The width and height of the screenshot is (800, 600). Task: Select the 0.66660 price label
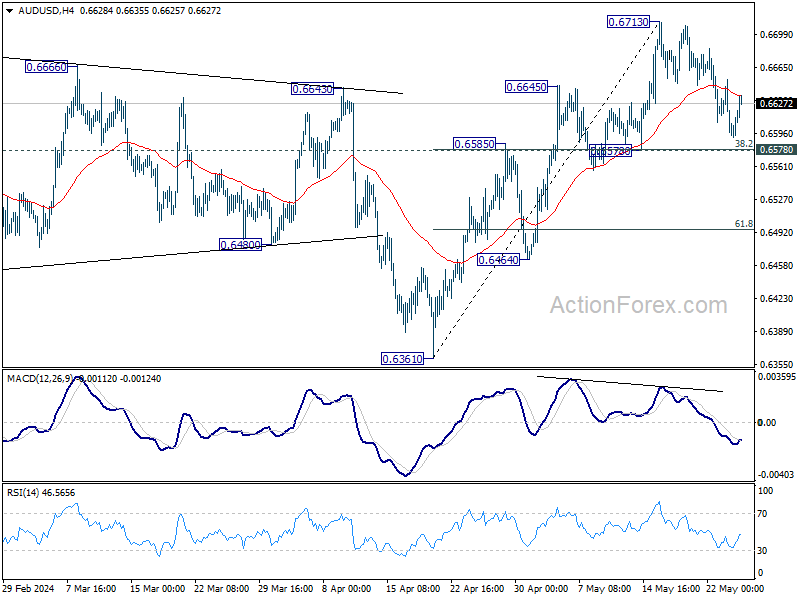46,67
